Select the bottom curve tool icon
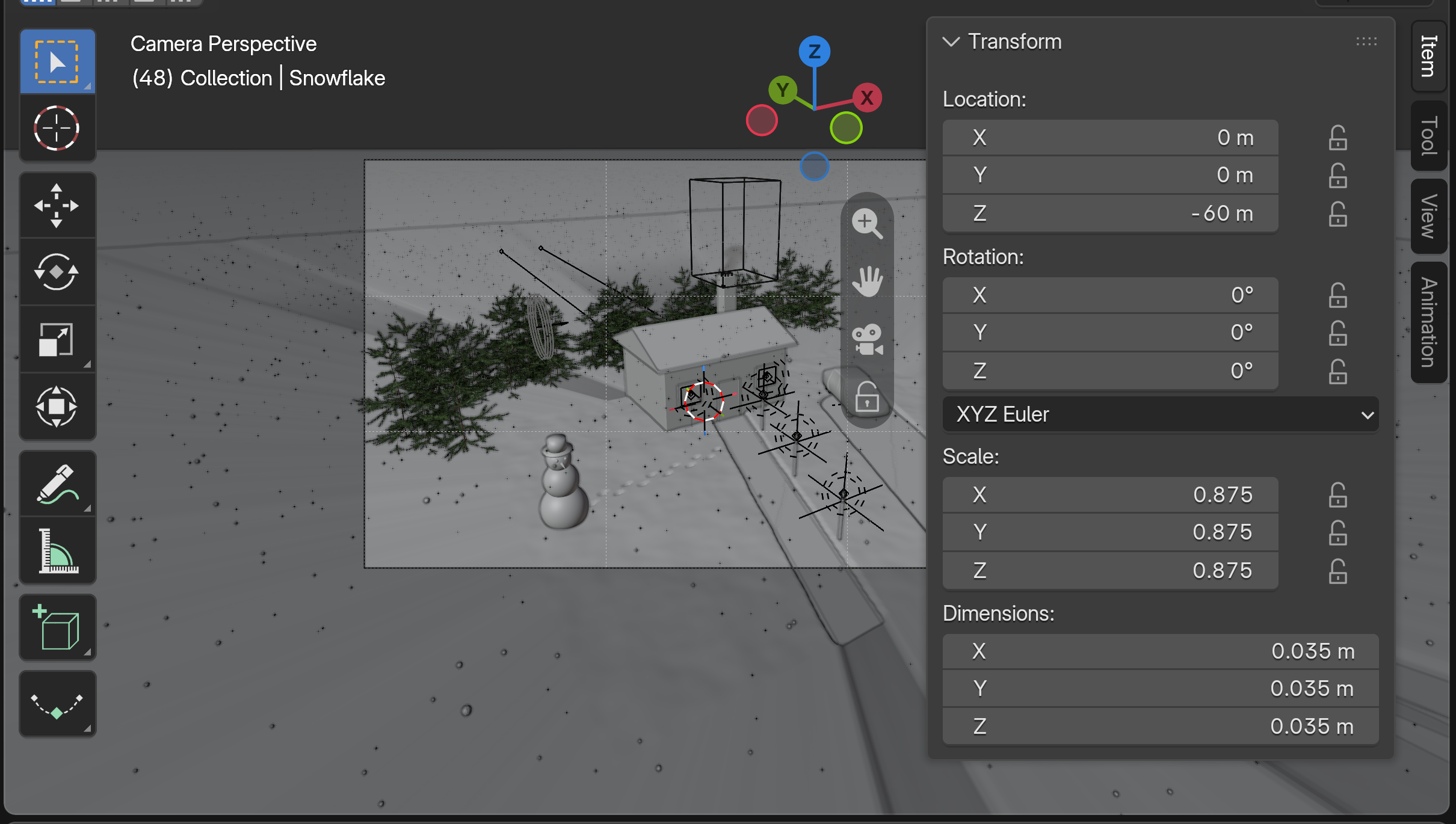The width and height of the screenshot is (1456, 824). (x=57, y=704)
